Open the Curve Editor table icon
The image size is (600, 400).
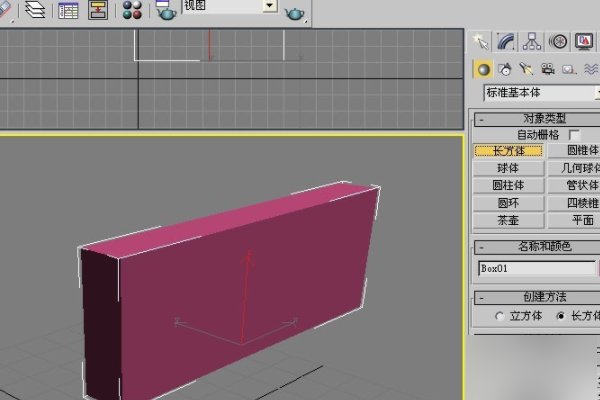68,10
